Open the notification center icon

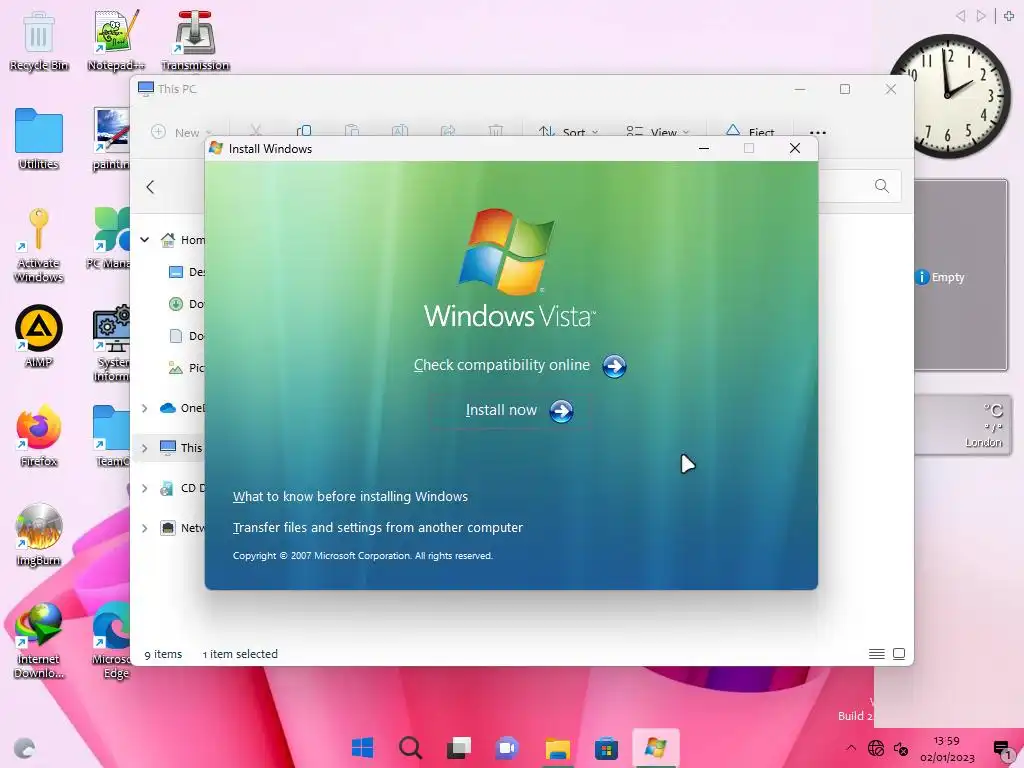pos(1002,749)
